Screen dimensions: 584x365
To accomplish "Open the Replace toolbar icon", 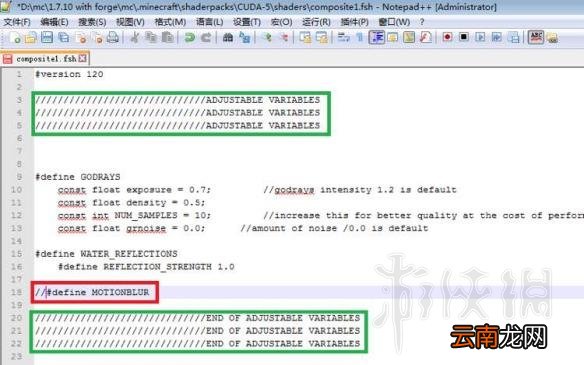I will (244, 37).
